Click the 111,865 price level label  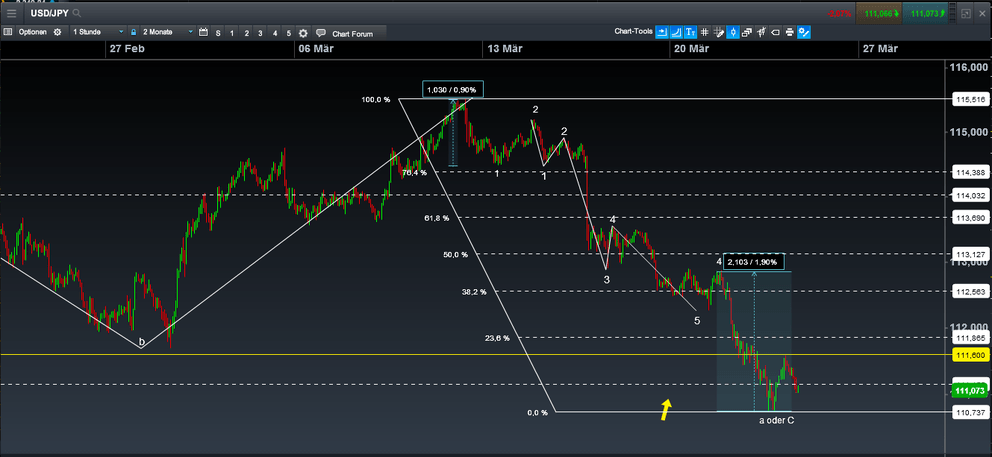(970, 338)
